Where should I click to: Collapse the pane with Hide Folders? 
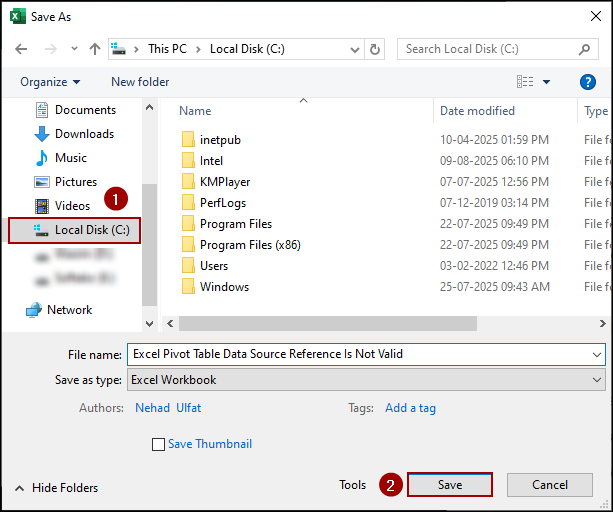tap(56, 488)
